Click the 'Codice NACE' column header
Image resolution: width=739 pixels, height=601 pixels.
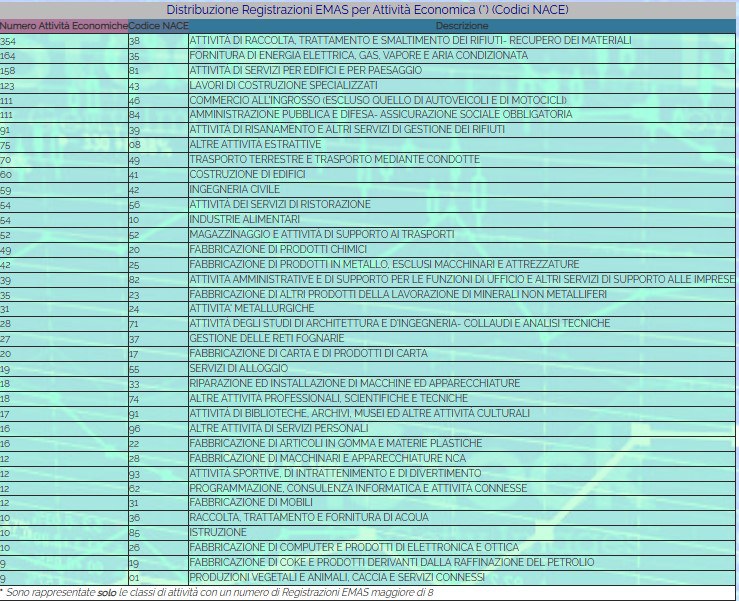[157, 24]
